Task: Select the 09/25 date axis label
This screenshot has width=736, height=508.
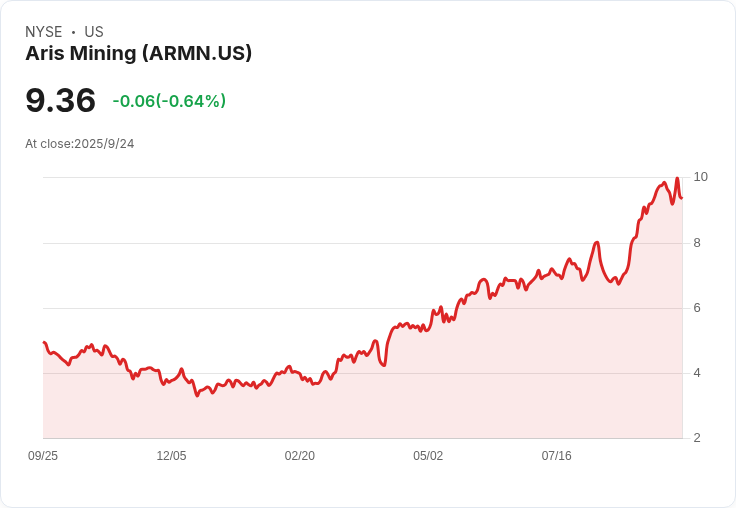Action: pos(43,455)
